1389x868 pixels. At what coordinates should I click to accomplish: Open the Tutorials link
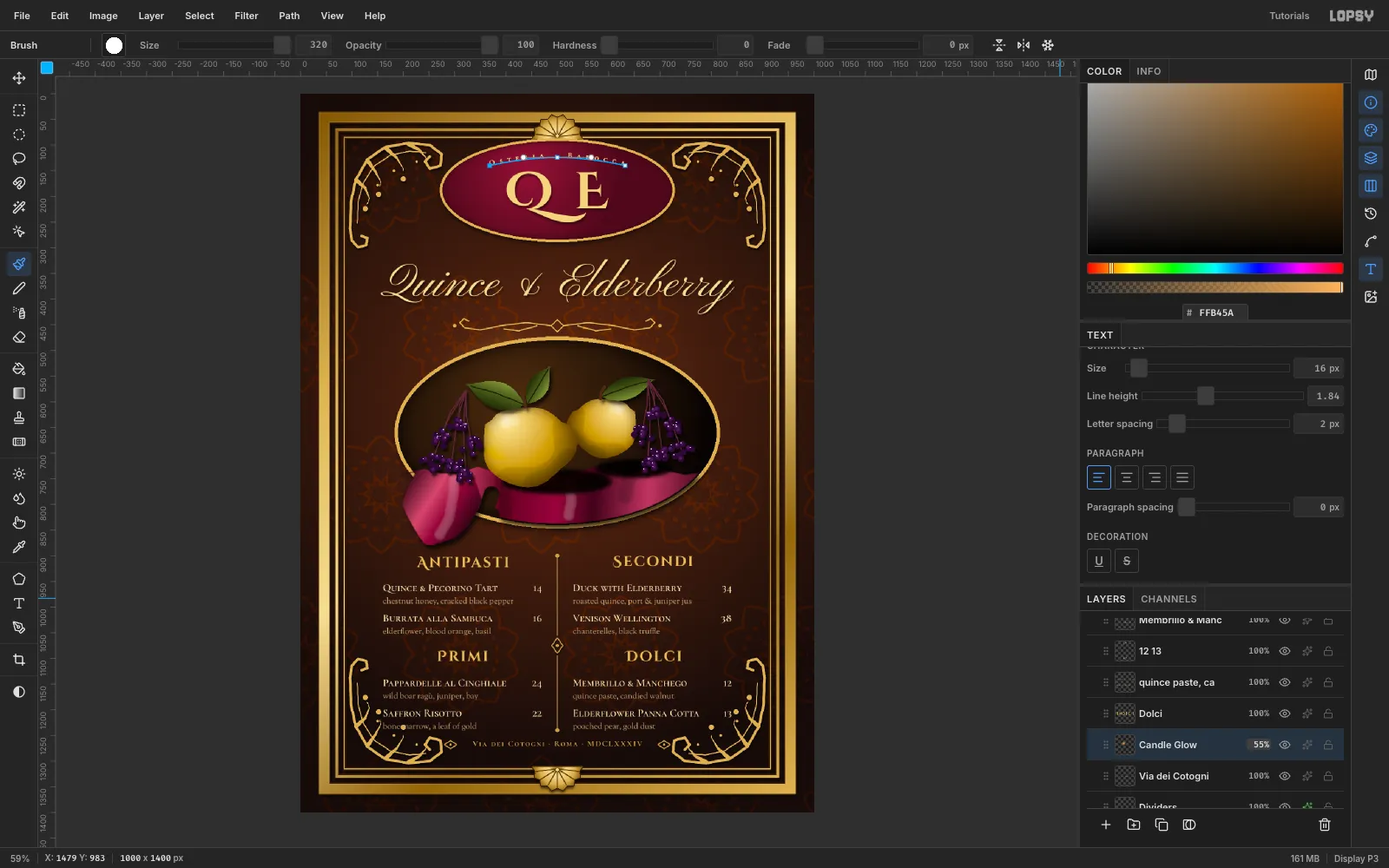pyautogui.click(x=1289, y=16)
